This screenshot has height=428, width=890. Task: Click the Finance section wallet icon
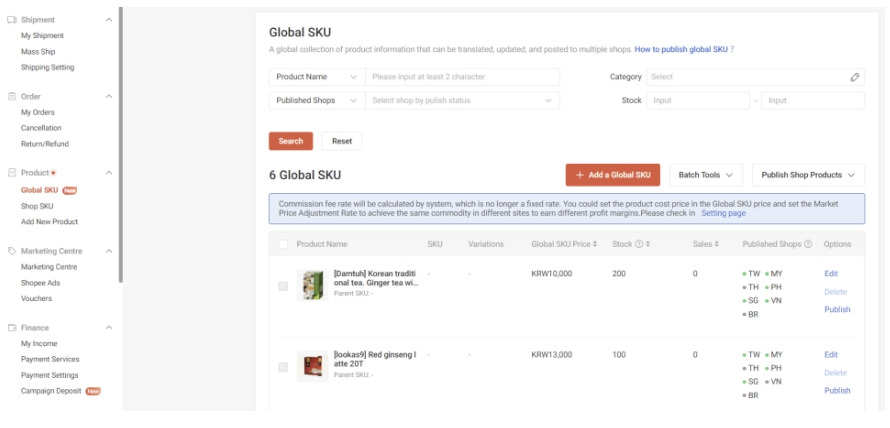(12, 328)
